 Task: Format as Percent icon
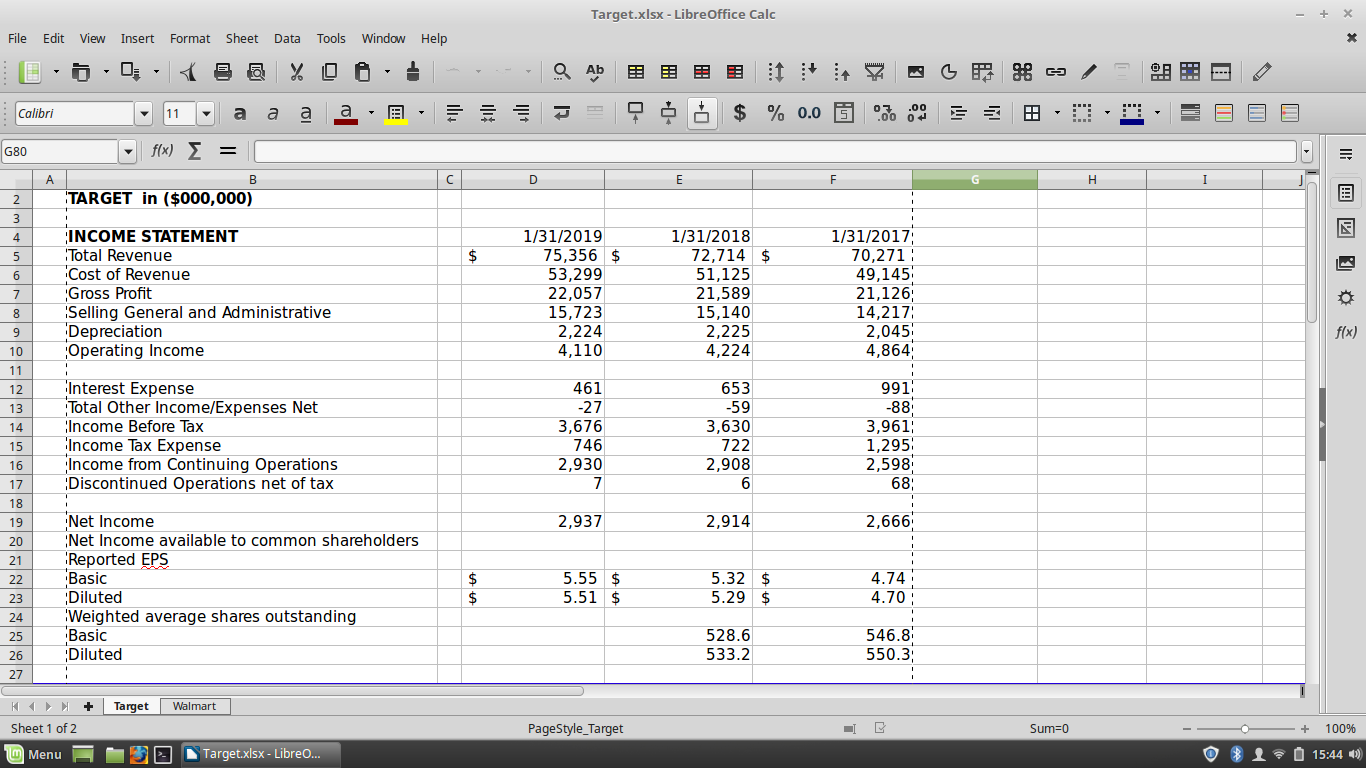point(775,113)
